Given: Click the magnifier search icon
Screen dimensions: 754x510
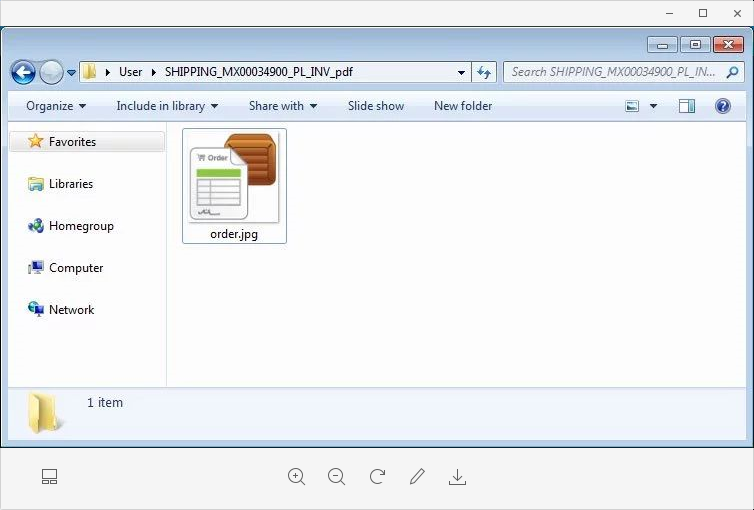Looking at the screenshot, I should (x=732, y=72).
